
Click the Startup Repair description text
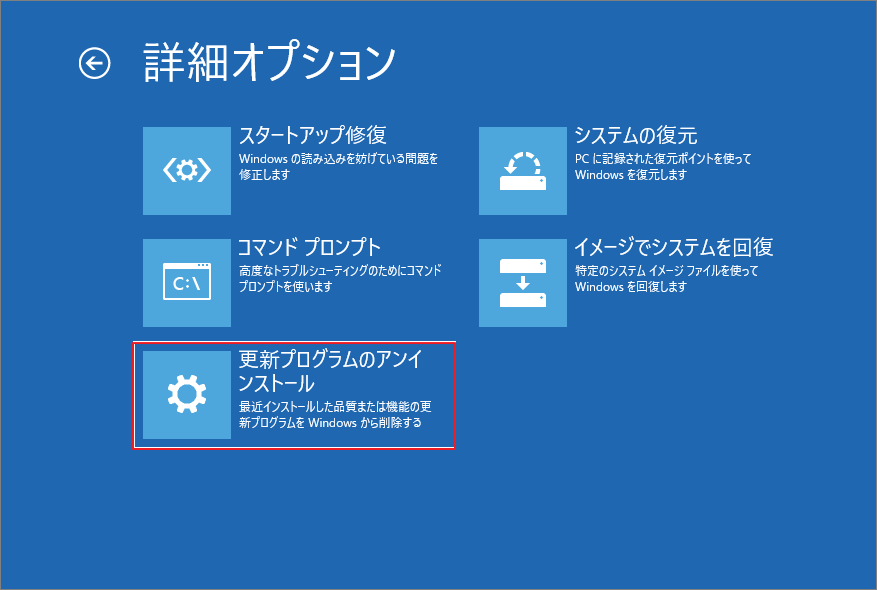pyautogui.click(x=330, y=166)
